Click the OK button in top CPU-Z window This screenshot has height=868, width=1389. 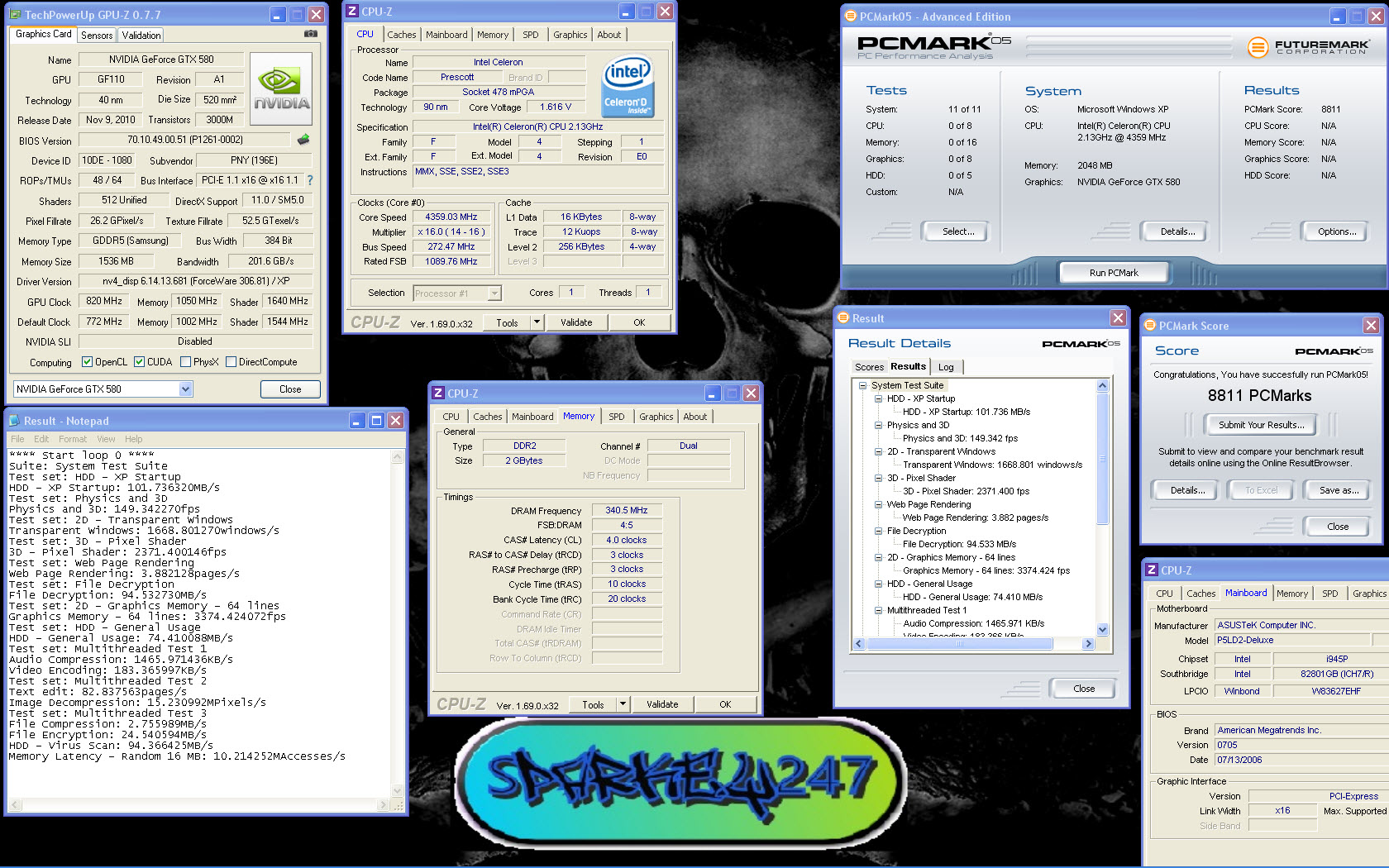click(639, 322)
